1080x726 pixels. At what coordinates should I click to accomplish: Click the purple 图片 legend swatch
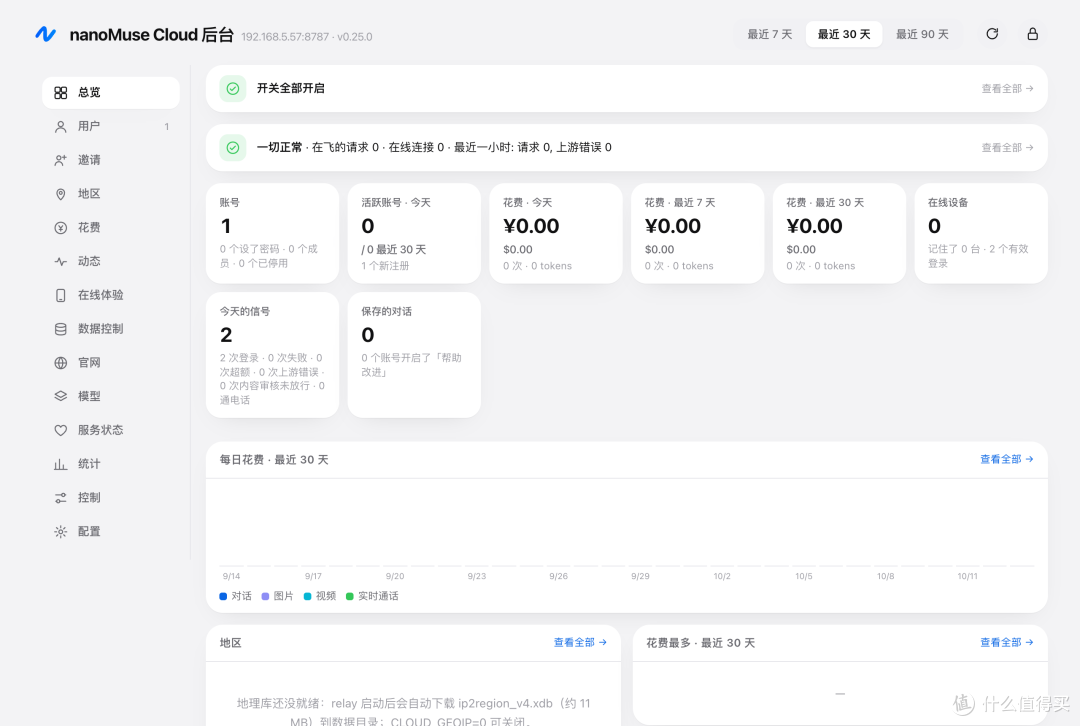265,597
